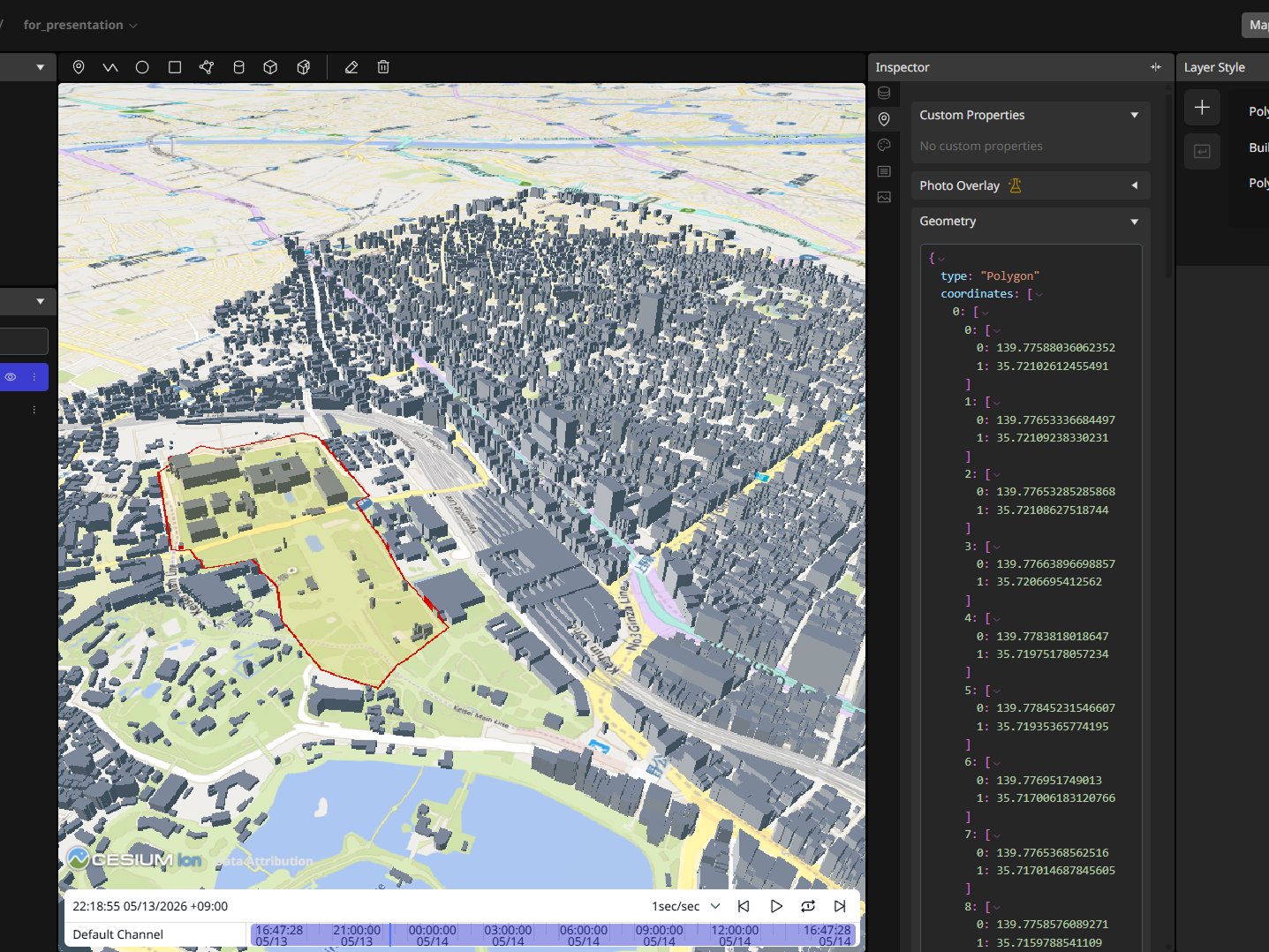Click the coordinate value 35.72102612455491
Screen dimensions: 1269x952
pos(1052,366)
